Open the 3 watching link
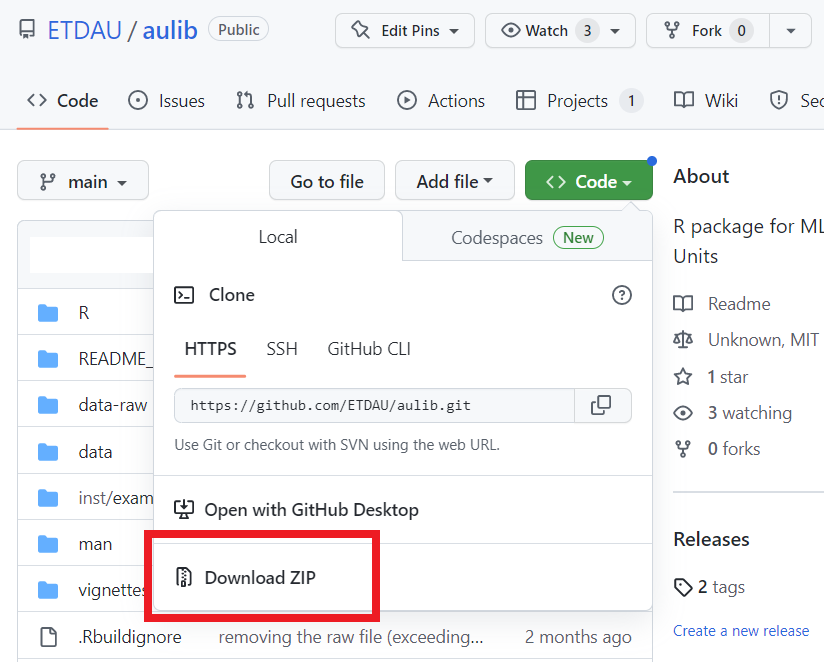This screenshot has height=662, width=824. point(749,413)
